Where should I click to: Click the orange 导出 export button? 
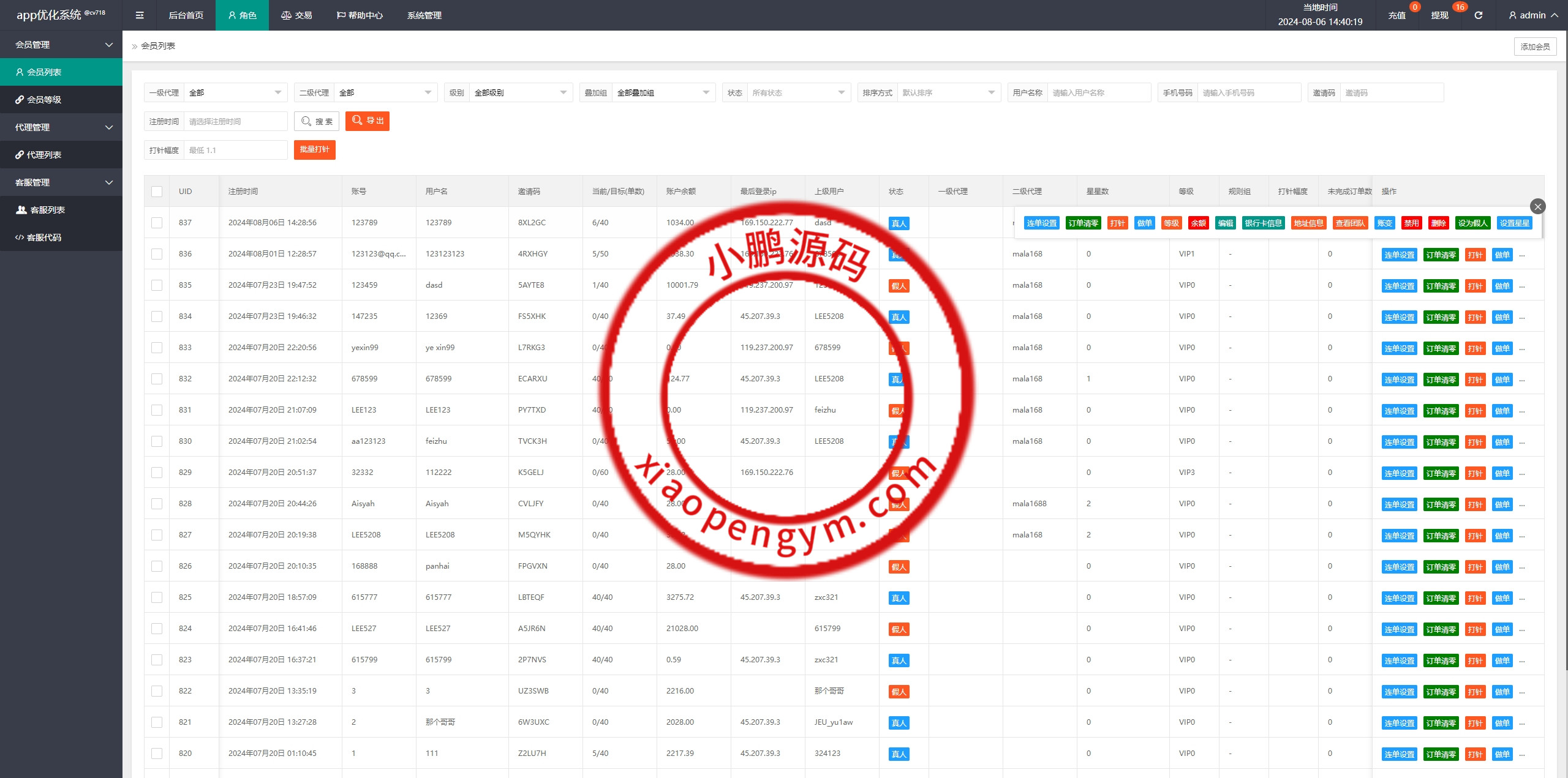(367, 121)
